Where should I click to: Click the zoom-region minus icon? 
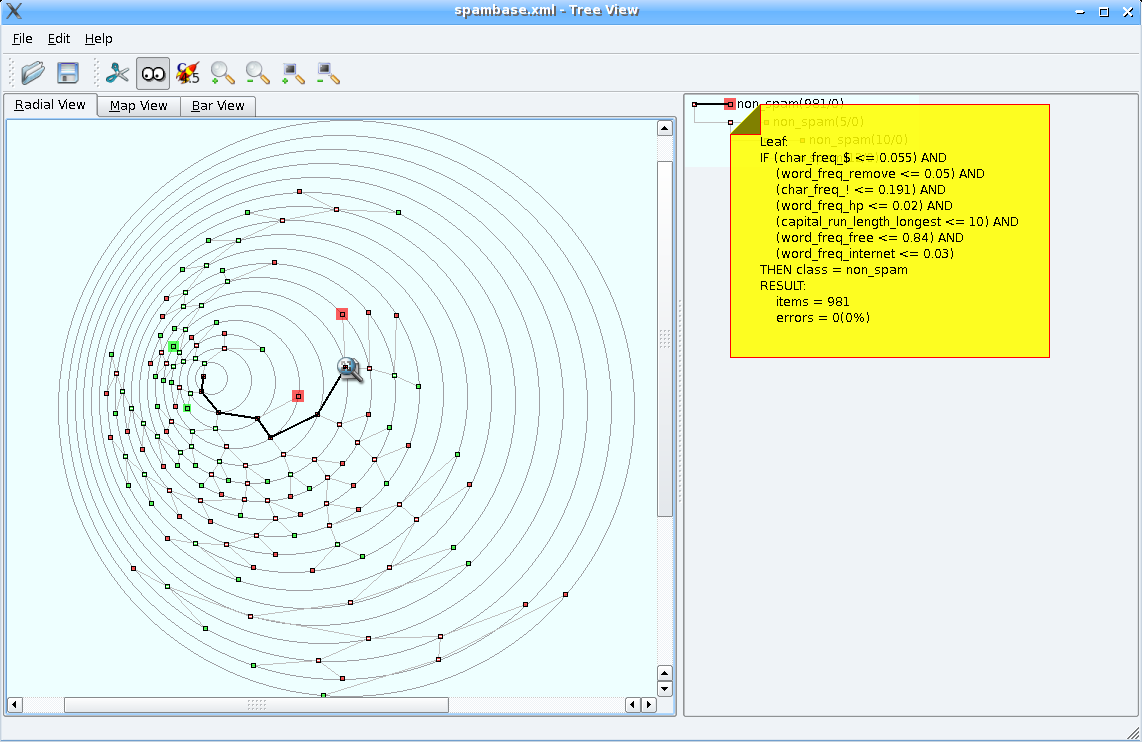328,73
